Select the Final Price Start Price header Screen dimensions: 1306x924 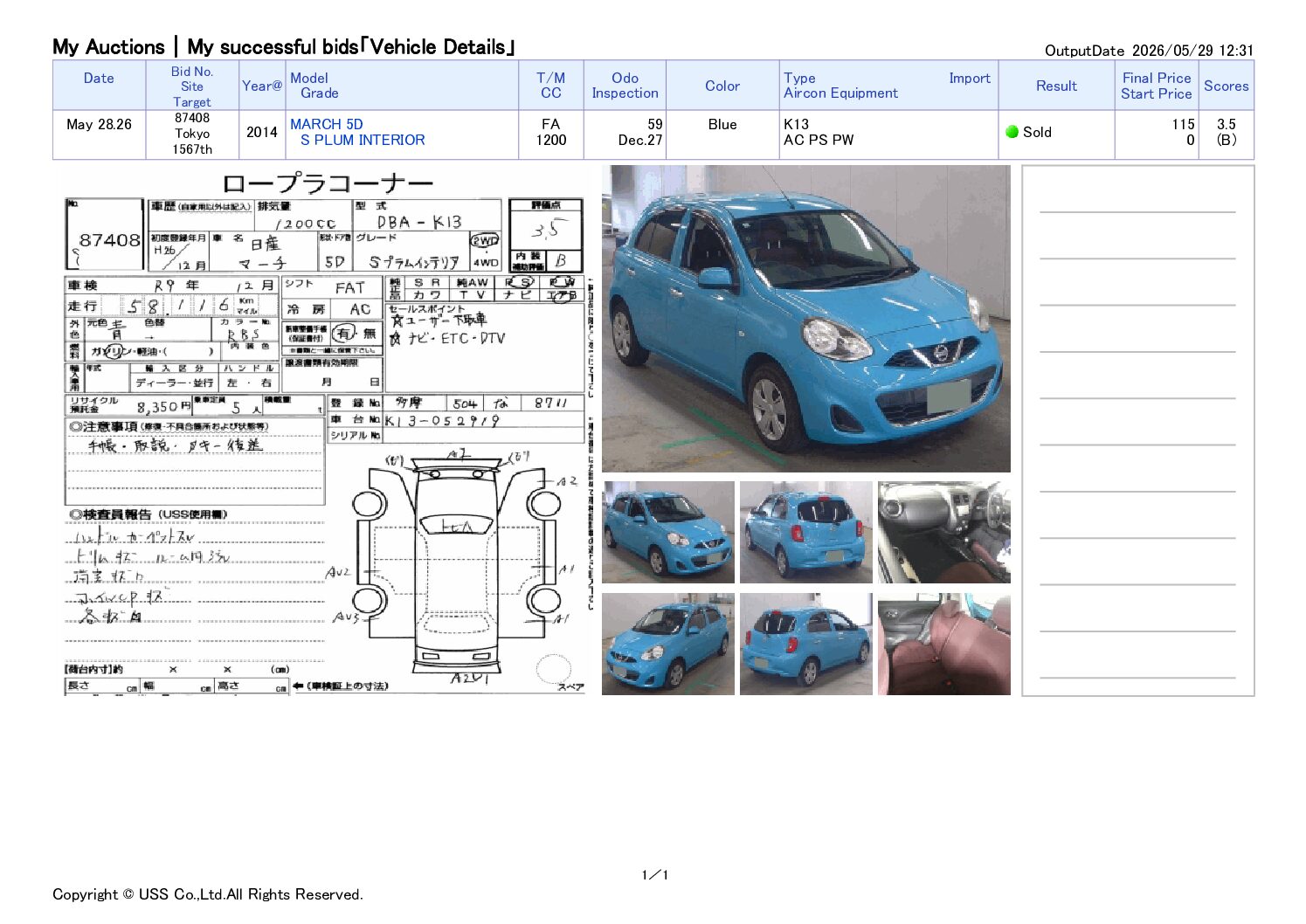point(1156,86)
